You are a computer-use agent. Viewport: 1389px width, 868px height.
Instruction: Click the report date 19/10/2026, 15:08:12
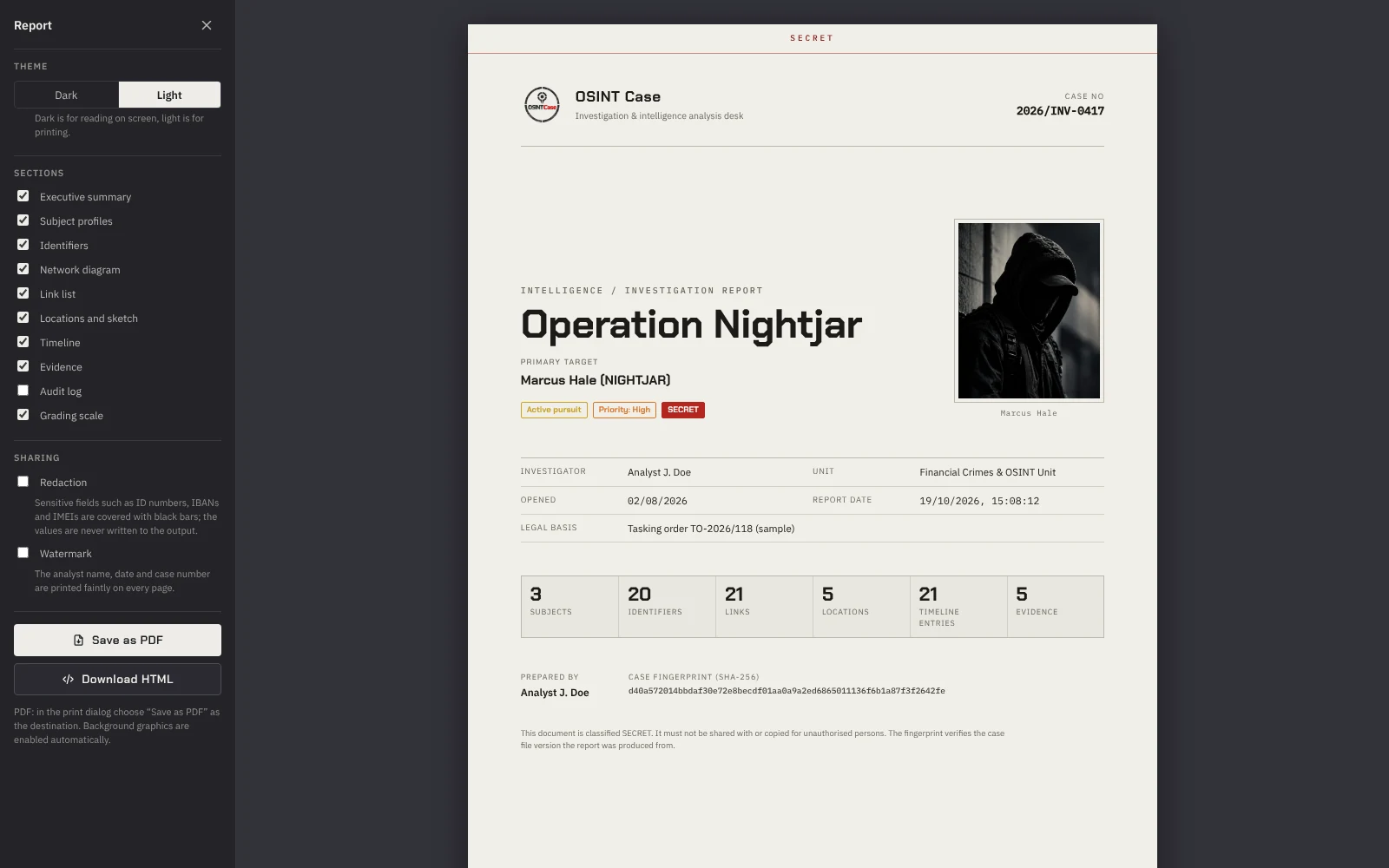979,501
